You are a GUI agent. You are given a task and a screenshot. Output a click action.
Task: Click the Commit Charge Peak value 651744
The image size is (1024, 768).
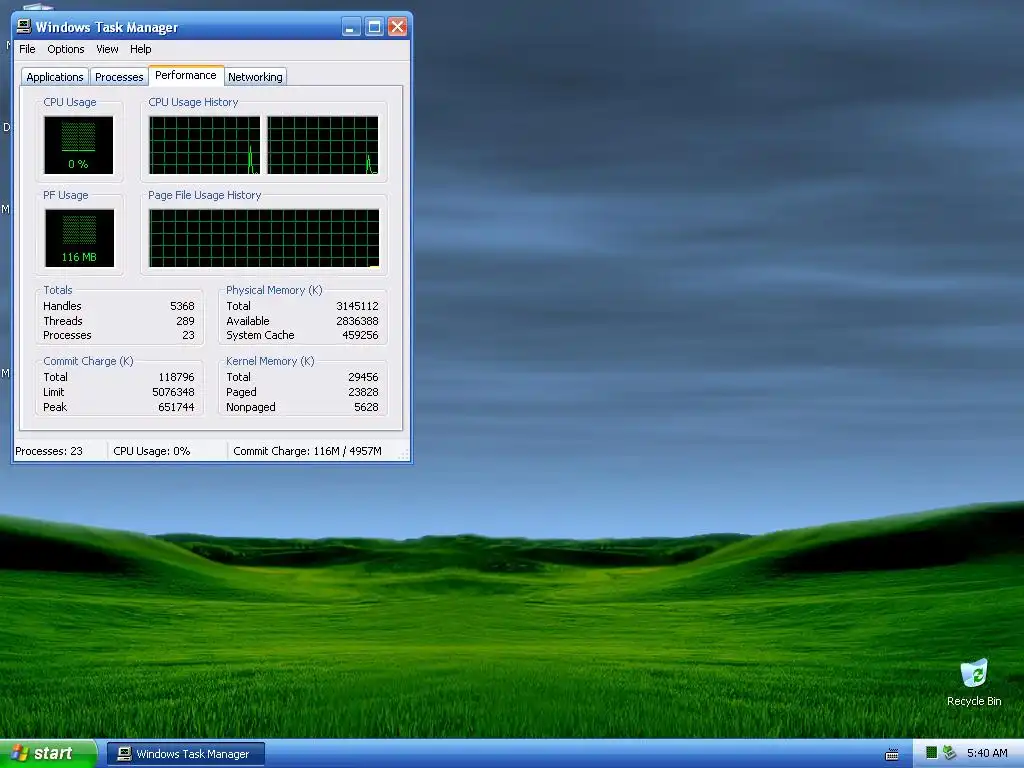point(176,408)
